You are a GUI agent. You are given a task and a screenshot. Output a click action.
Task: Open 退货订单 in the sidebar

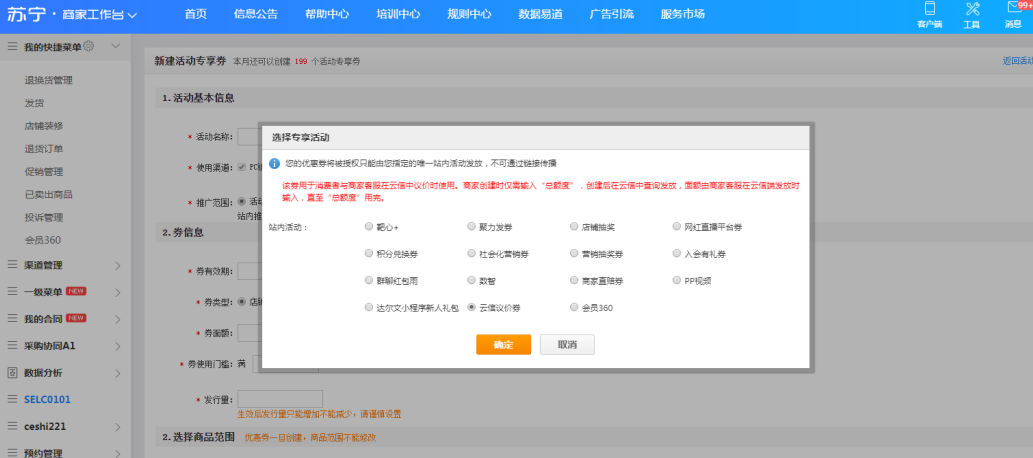coord(43,149)
